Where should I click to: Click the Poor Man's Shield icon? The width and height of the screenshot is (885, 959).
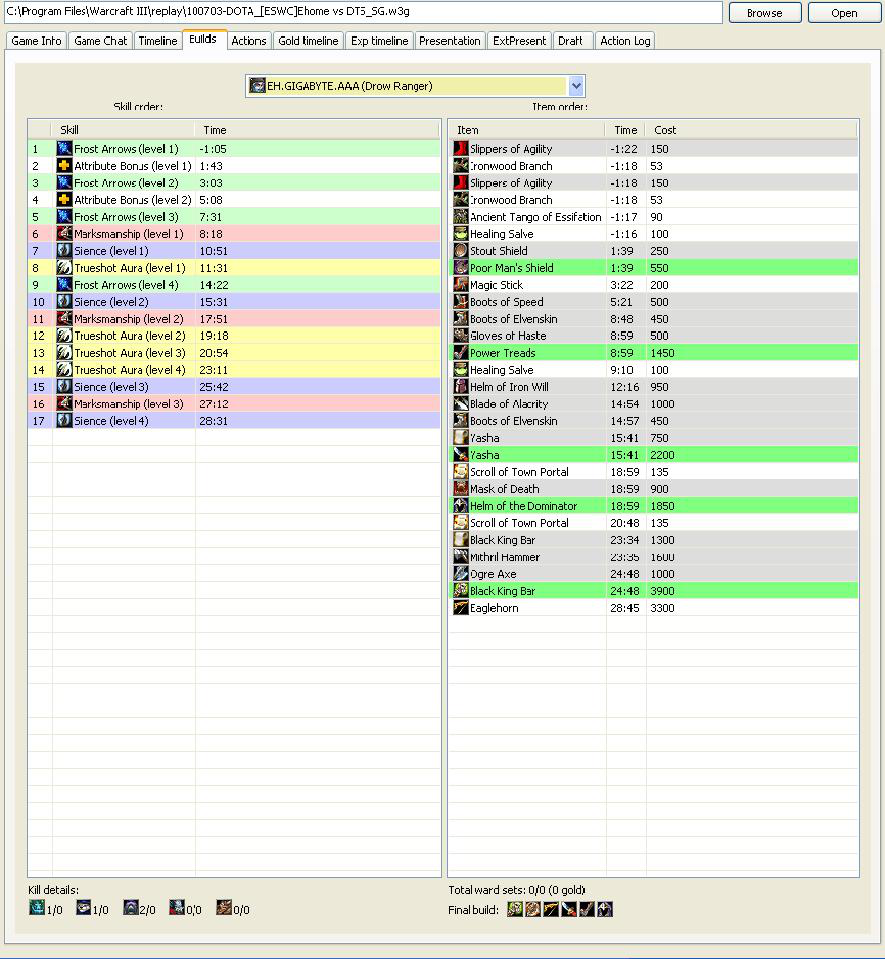(x=461, y=268)
